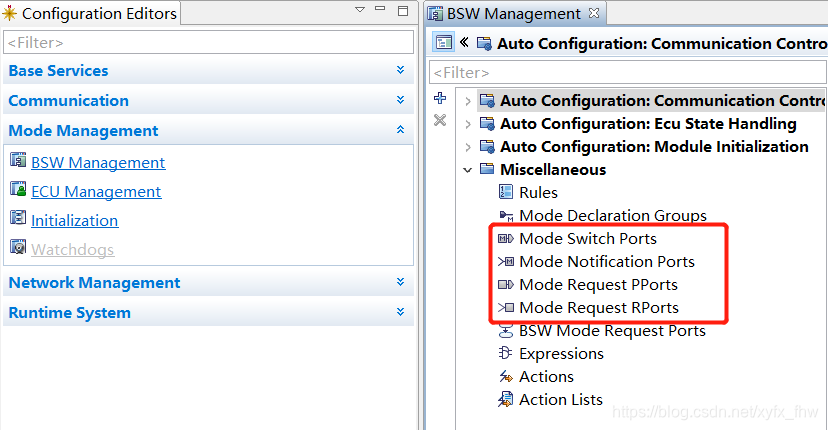Viewport: 828px width, 430px height.
Task: Open the BSW Management link
Action: pyautogui.click(x=98, y=163)
